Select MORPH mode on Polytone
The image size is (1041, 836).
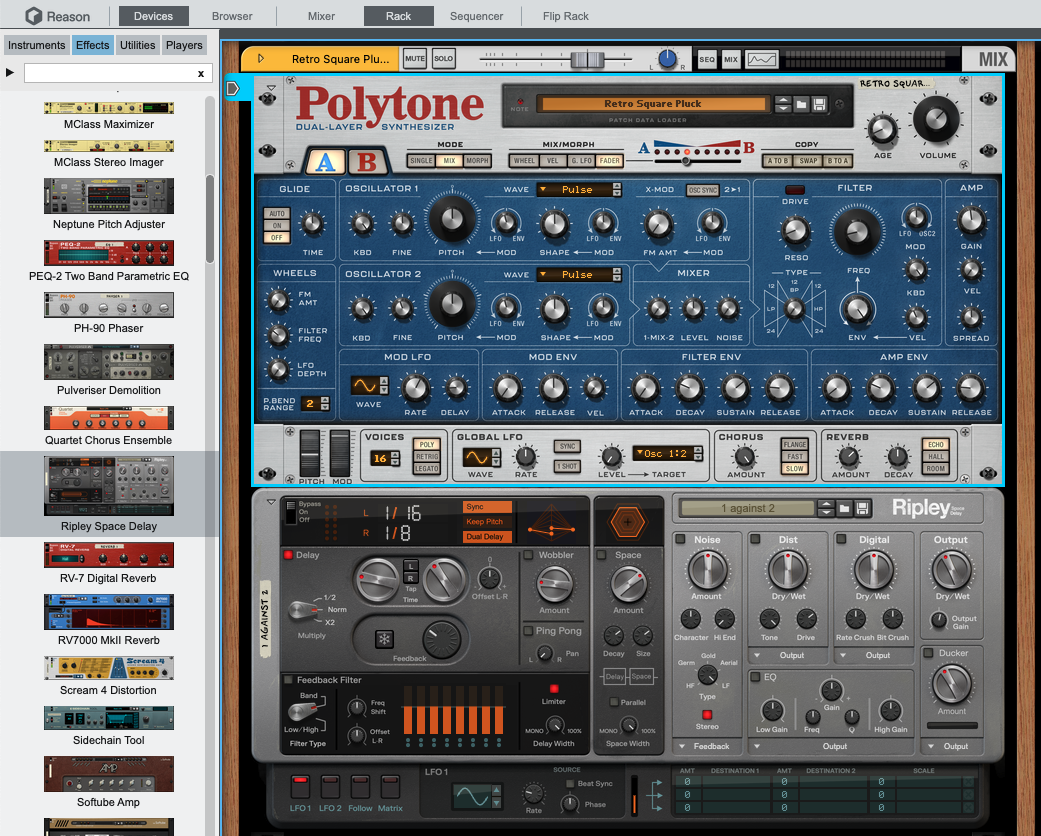(477, 161)
